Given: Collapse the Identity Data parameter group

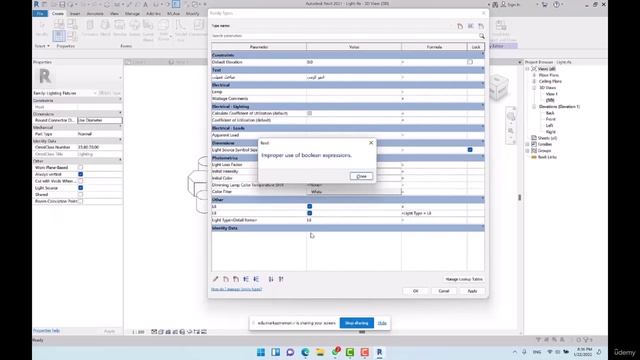Looking at the screenshot, I should 482,228.
